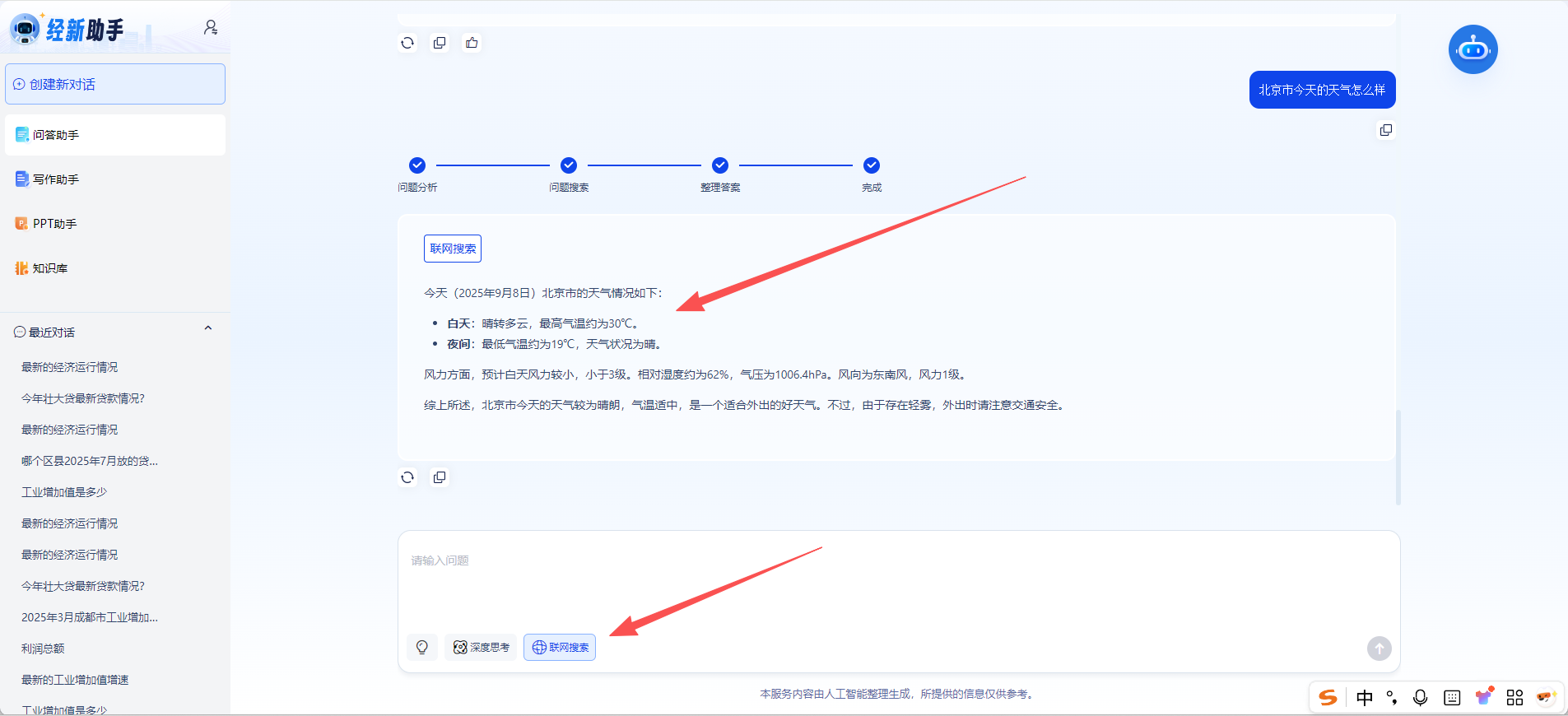
Task: Copy the user message 北京市今天的天气怎么样
Action: coord(1386,130)
